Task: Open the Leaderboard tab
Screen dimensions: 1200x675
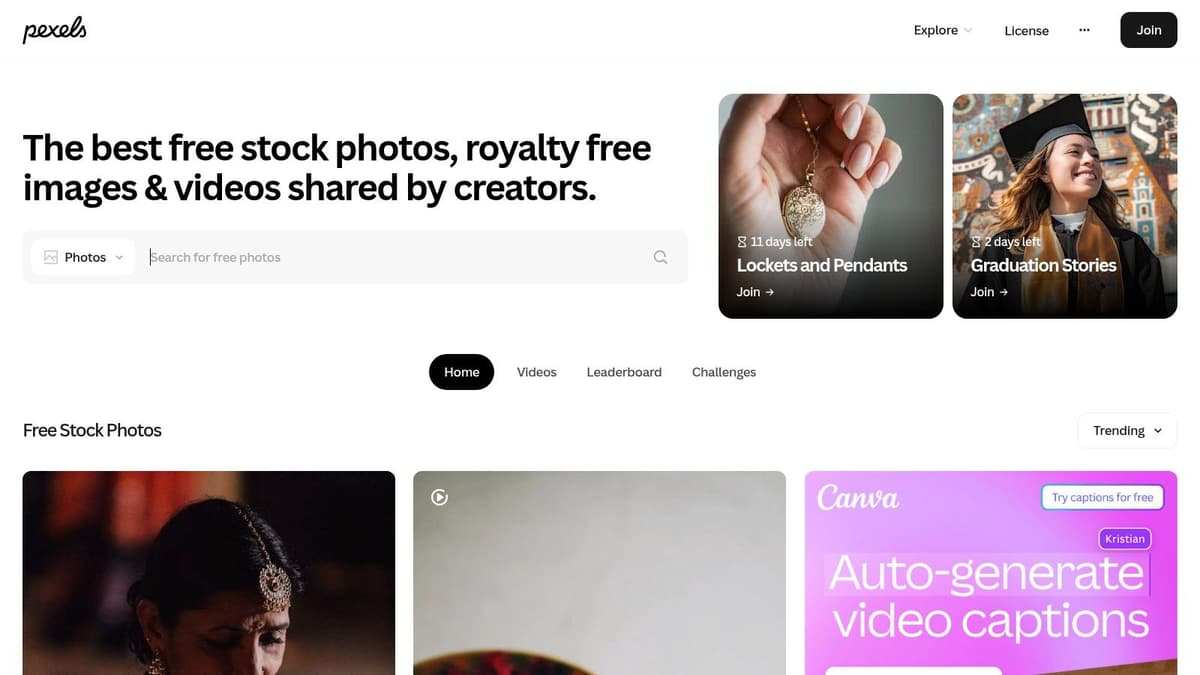Action: click(624, 372)
